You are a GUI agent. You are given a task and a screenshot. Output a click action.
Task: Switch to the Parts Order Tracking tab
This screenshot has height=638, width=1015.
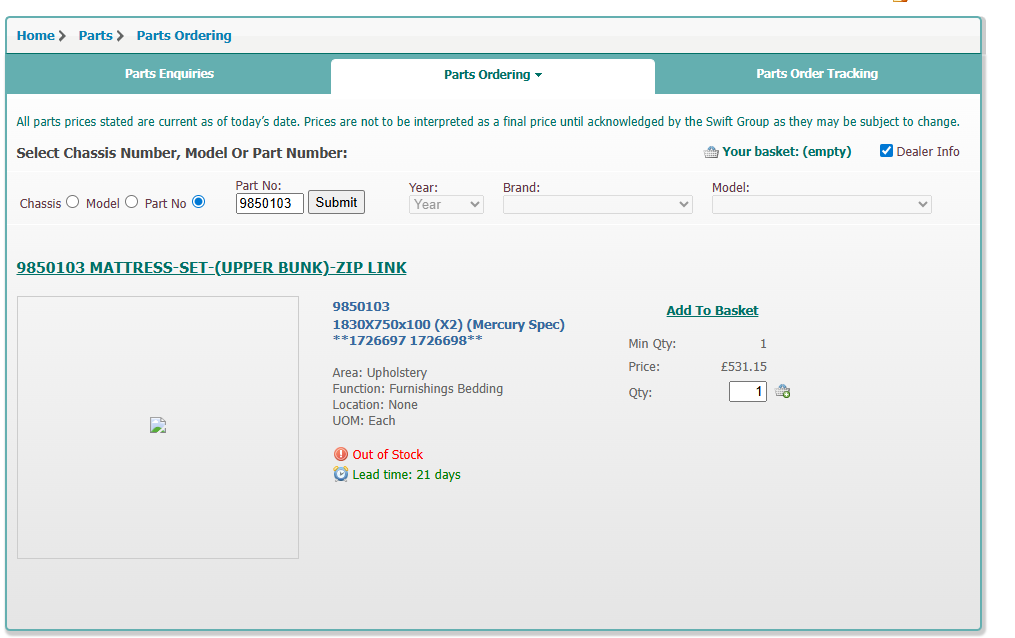(x=817, y=74)
